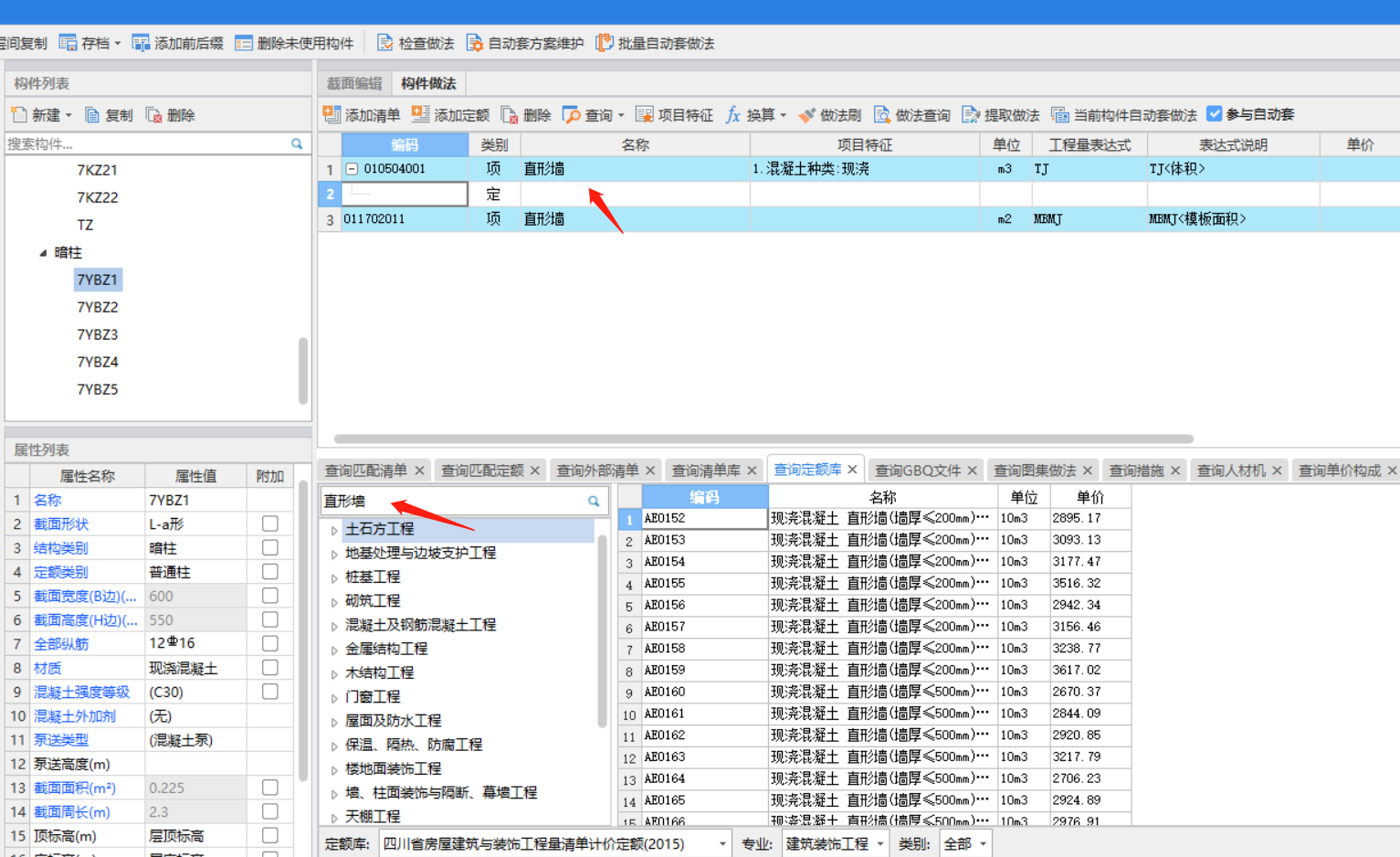
Task: Click the horizontal scrollbar of 做法 table
Action: click(x=763, y=439)
